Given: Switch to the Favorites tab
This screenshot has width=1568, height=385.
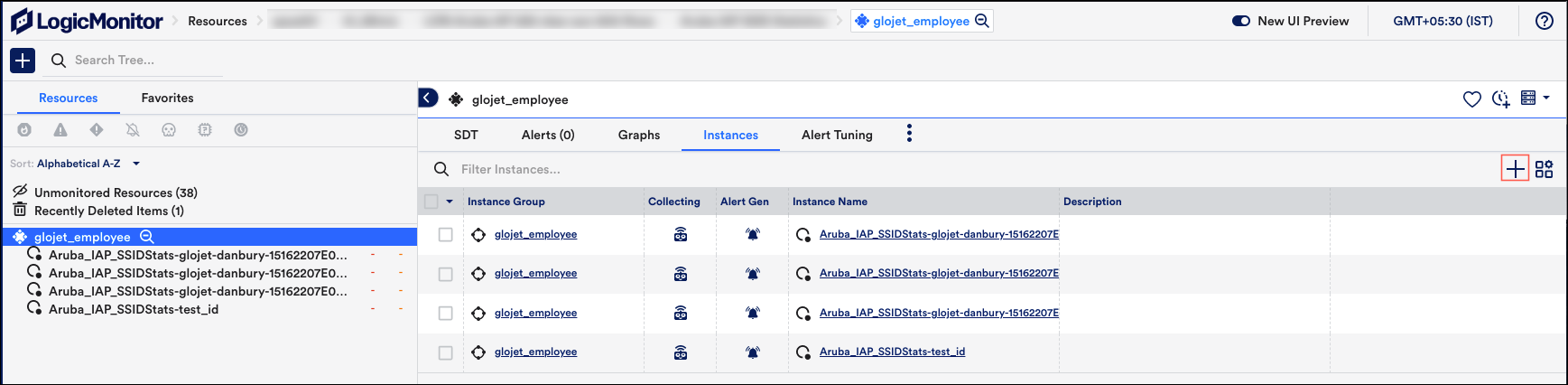Looking at the screenshot, I should (x=167, y=98).
